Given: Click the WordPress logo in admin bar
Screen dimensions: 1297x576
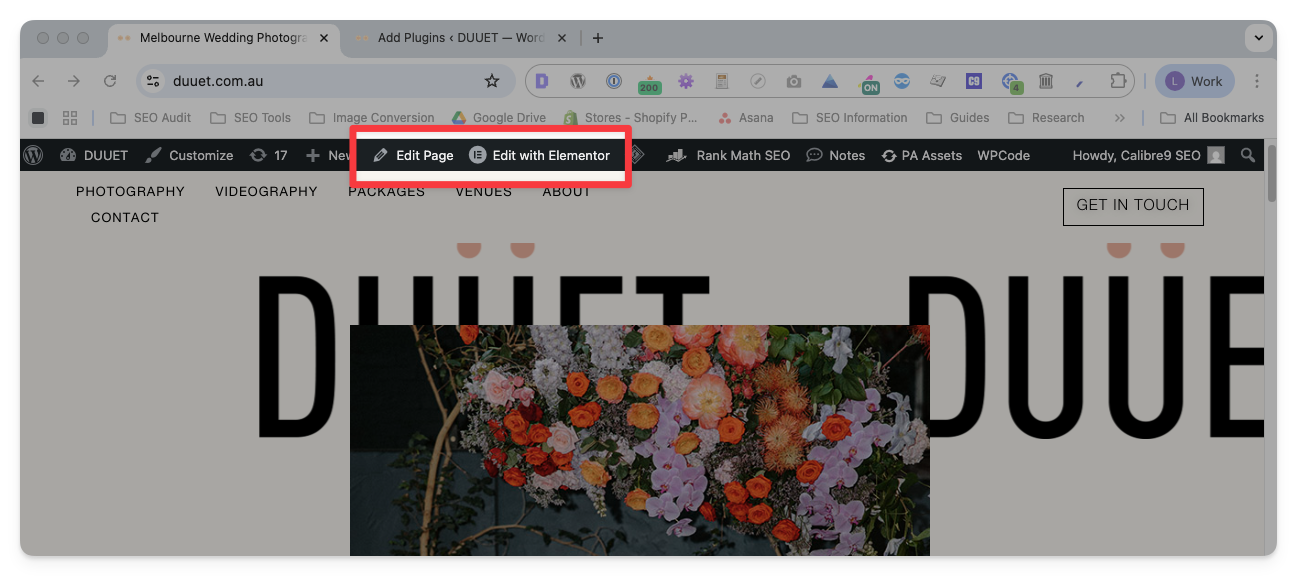Looking at the screenshot, I should [x=34, y=155].
